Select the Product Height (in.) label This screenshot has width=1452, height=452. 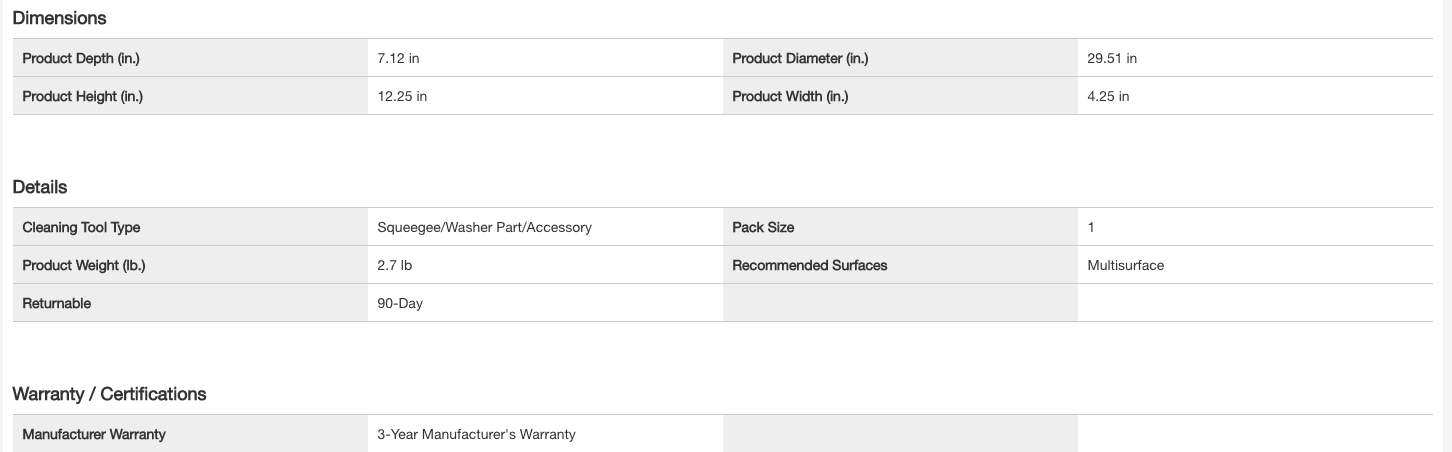pyautogui.click(x=83, y=96)
